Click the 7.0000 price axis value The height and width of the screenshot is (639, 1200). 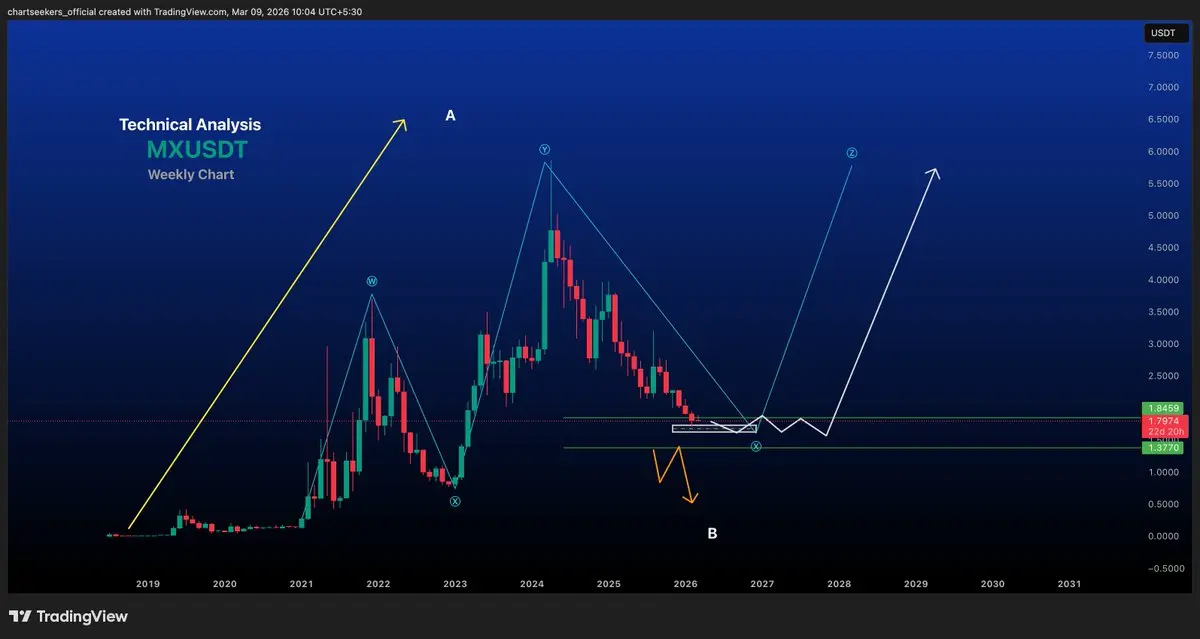[1162, 88]
